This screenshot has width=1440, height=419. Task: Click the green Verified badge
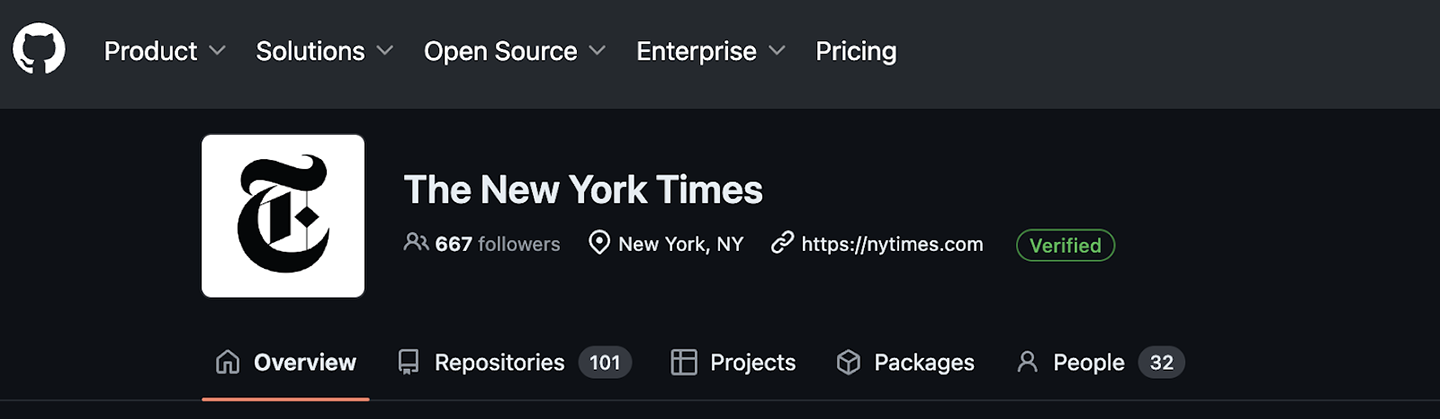pos(1065,245)
